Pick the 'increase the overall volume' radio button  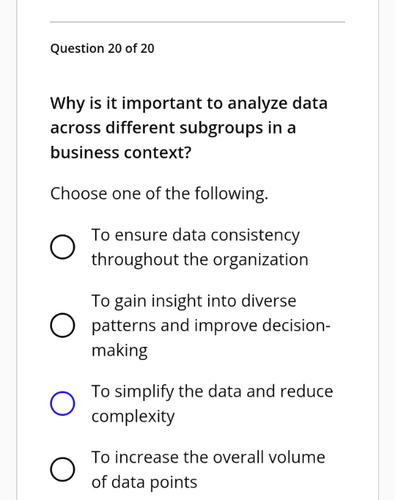[62, 469]
